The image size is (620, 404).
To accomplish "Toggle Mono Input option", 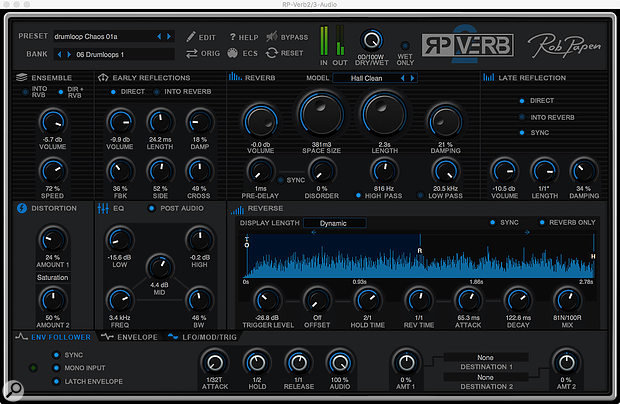I will tap(56, 368).
